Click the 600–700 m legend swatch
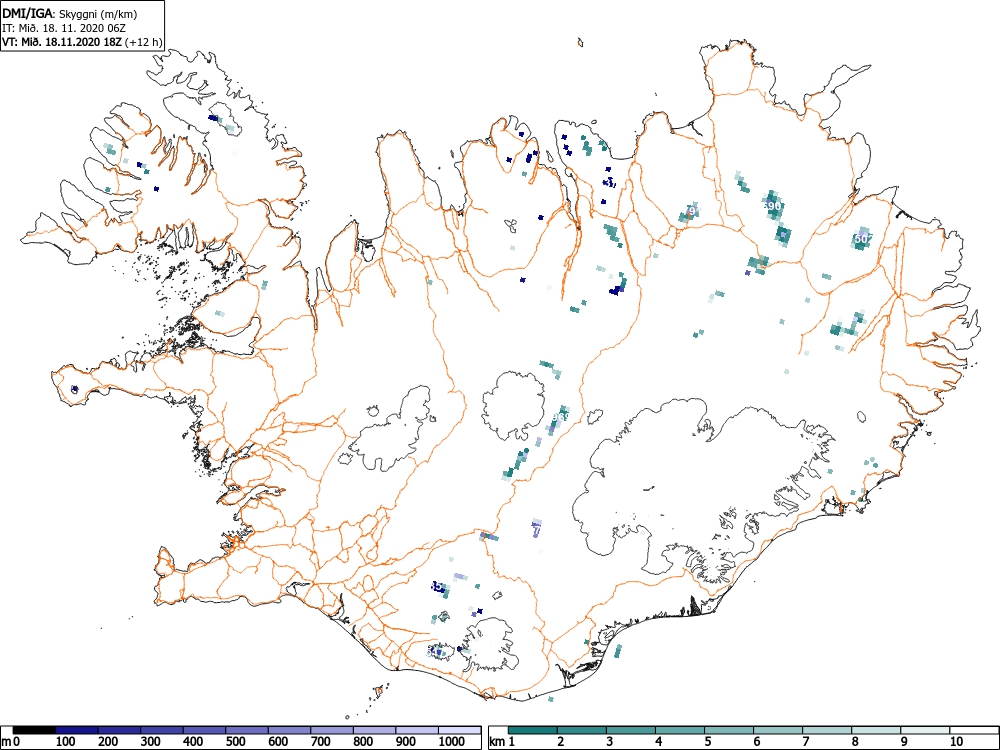Screen dimensions: 1000x750 290,730
